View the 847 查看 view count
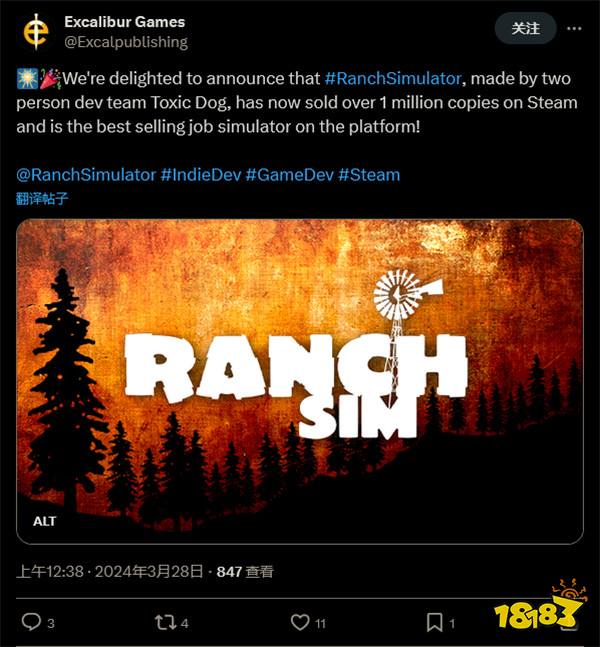The height and width of the screenshot is (647, 600). click(x=245, y=571)
